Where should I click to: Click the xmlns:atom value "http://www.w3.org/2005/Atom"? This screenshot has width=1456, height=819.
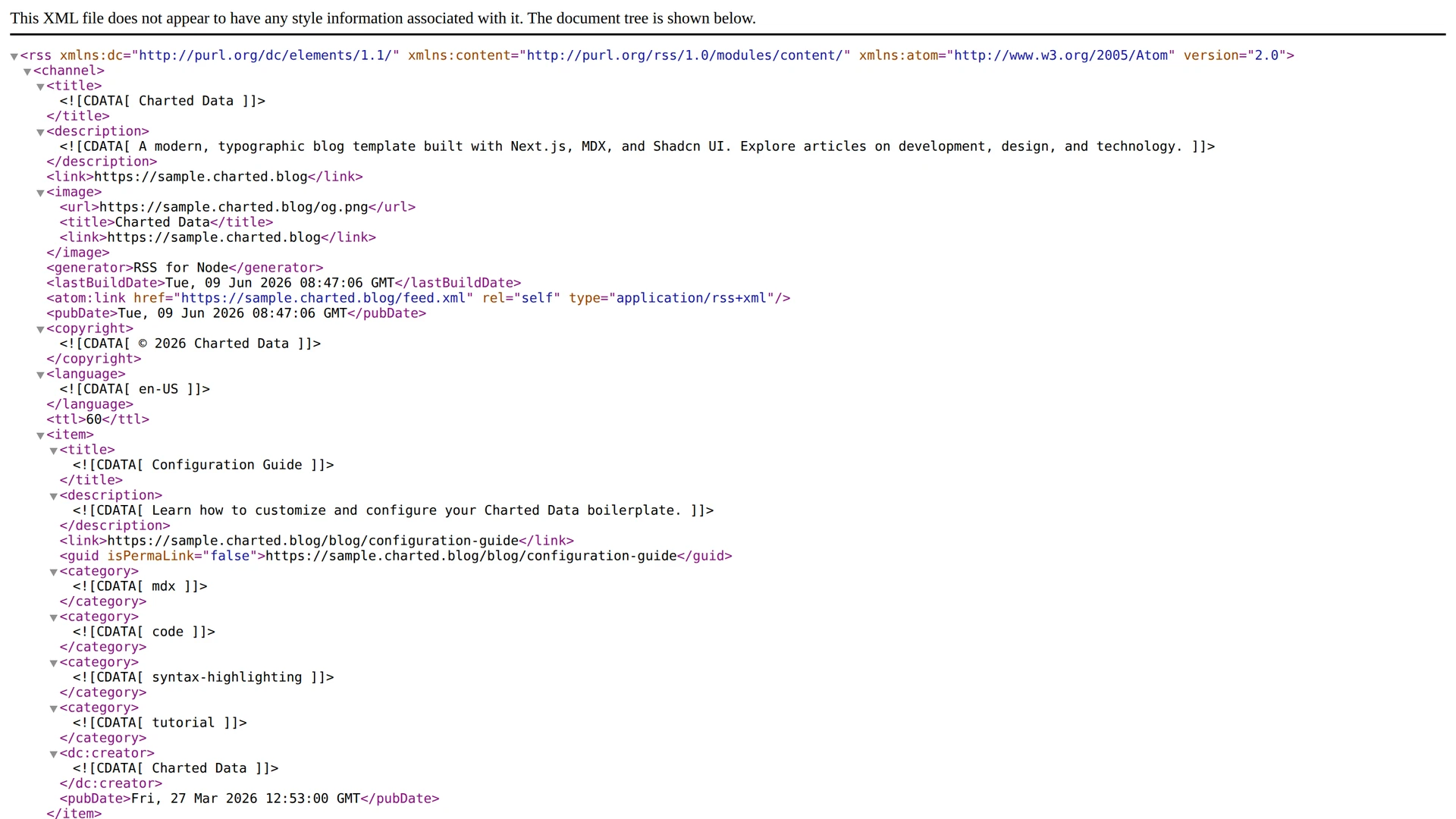[x=1061, y=55]
